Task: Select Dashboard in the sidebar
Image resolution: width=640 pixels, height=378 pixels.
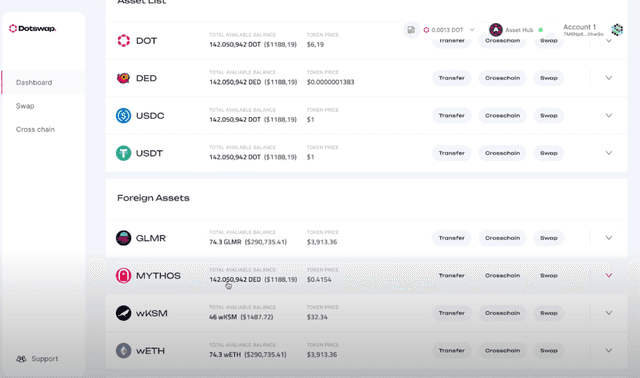Action: 34,82
